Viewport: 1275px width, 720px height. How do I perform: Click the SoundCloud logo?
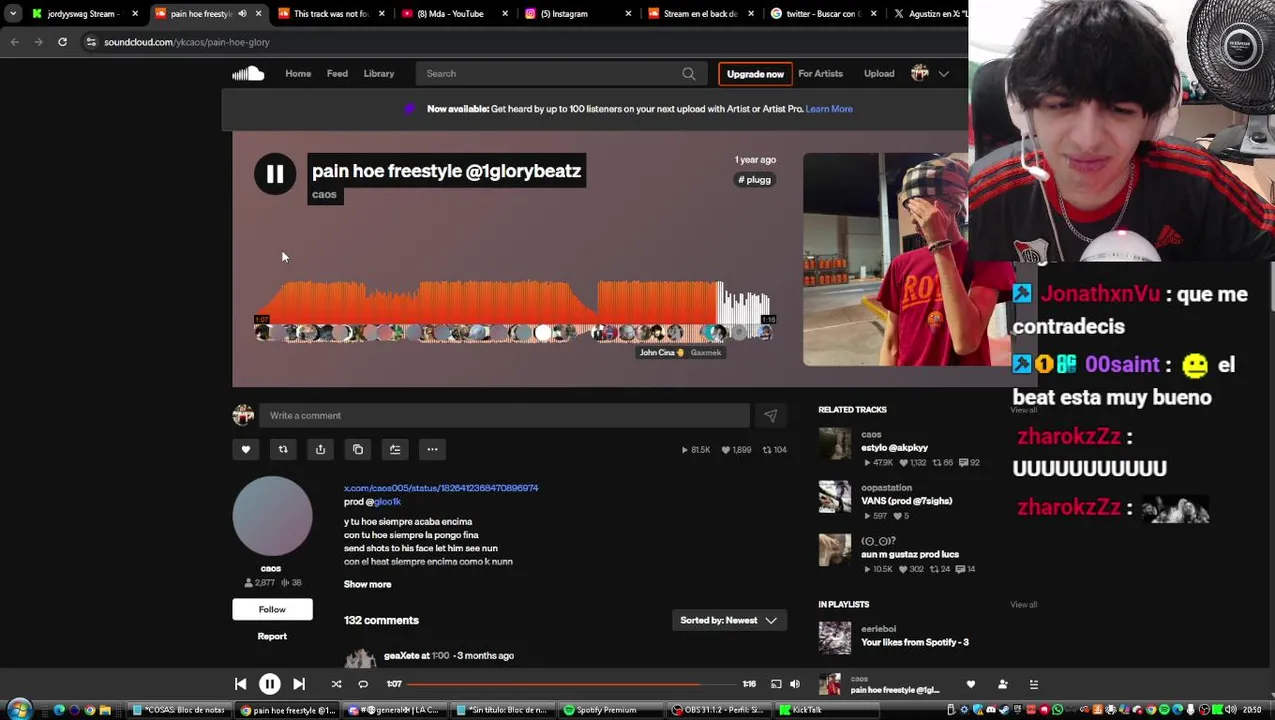pyautogui.click(x=248, y=73)
